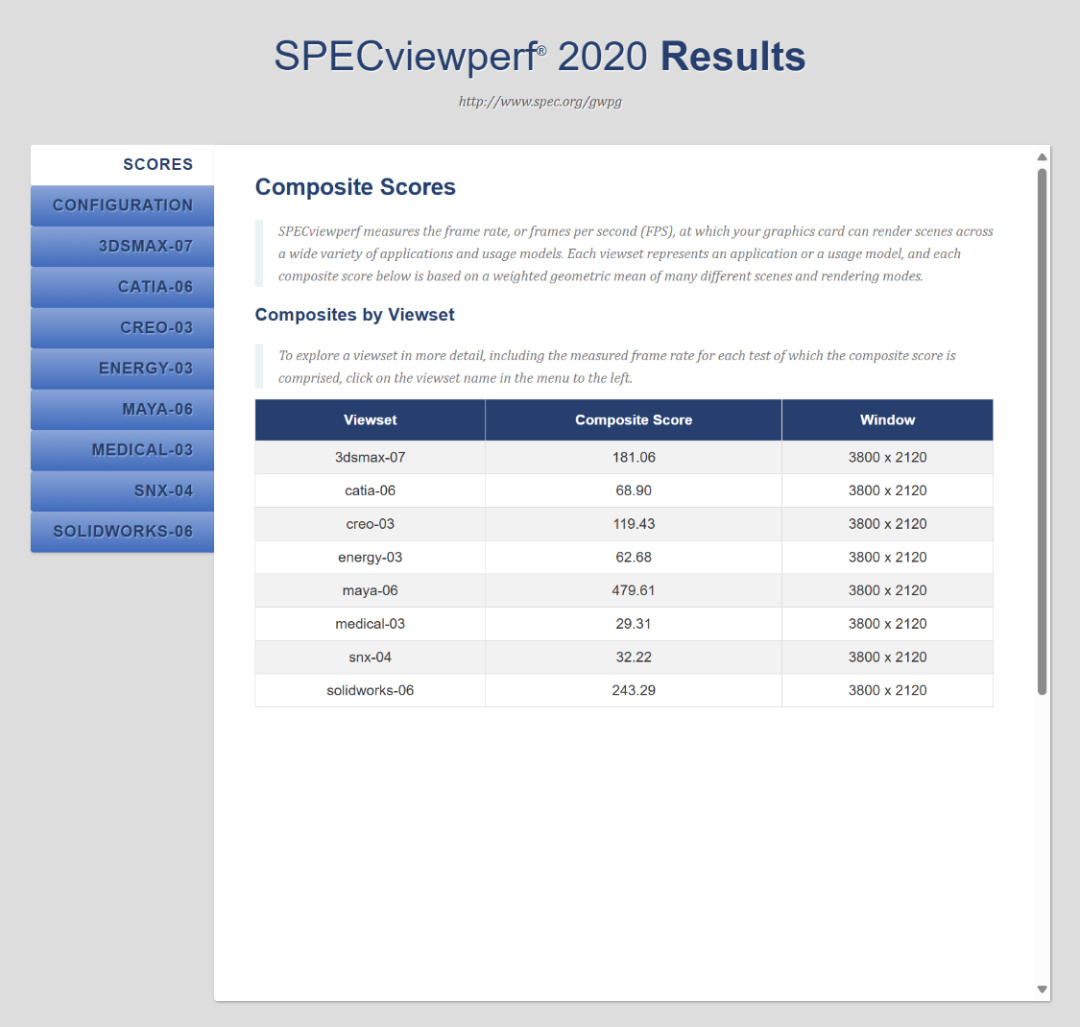The width and height of the screenshot is (1080, 1027).
Task: Click the scrollbar down arrow
Action: 1041,989
